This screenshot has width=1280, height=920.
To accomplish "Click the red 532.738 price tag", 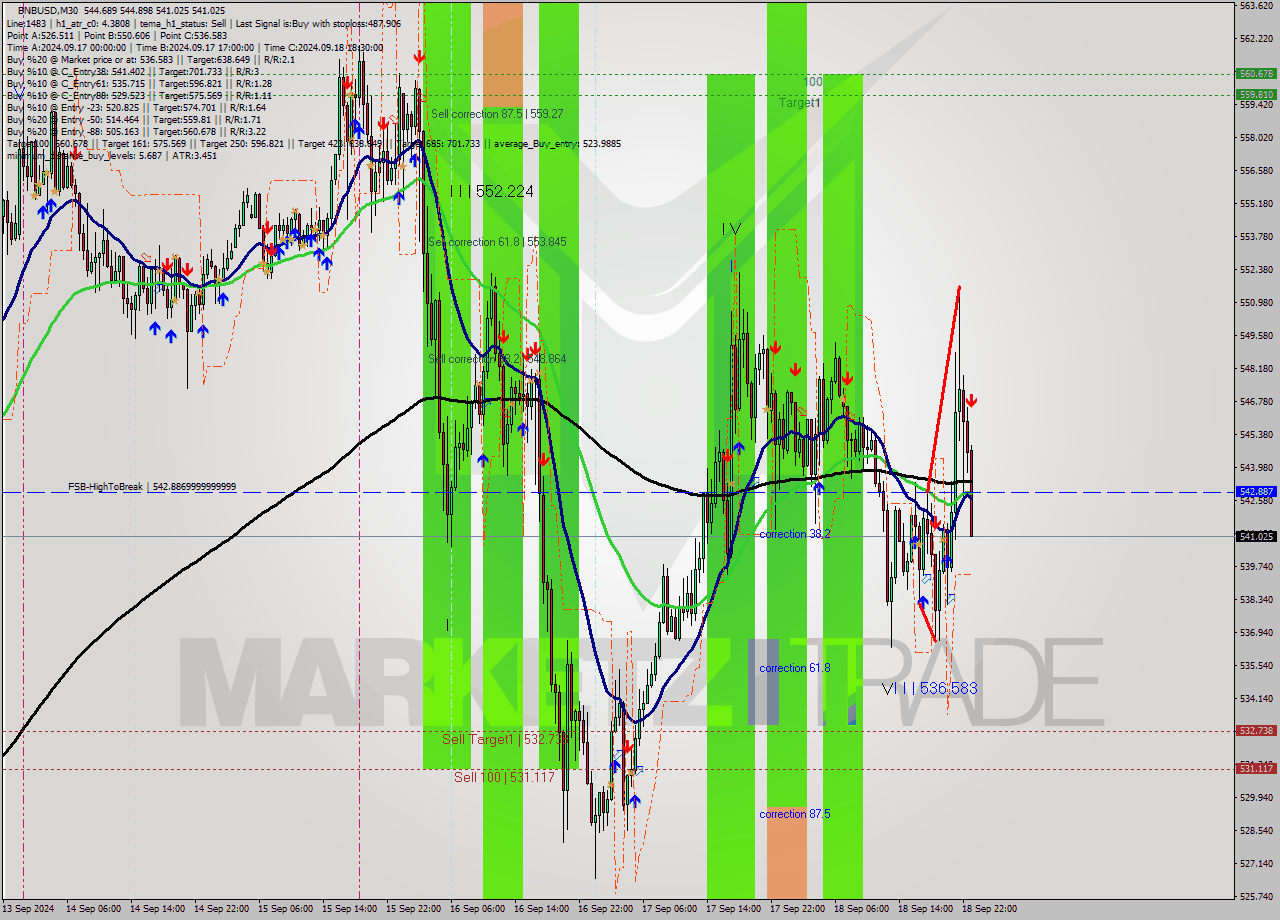I will pyautogui.click(x=1256, y=731).
